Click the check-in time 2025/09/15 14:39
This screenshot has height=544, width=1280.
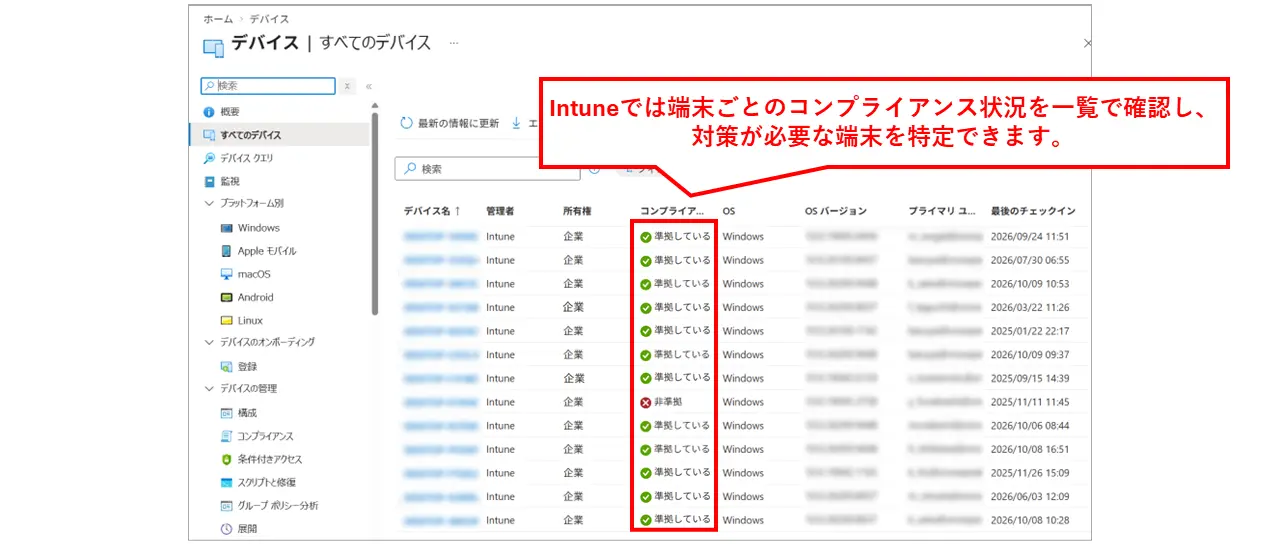click(x=1030, y=378)
